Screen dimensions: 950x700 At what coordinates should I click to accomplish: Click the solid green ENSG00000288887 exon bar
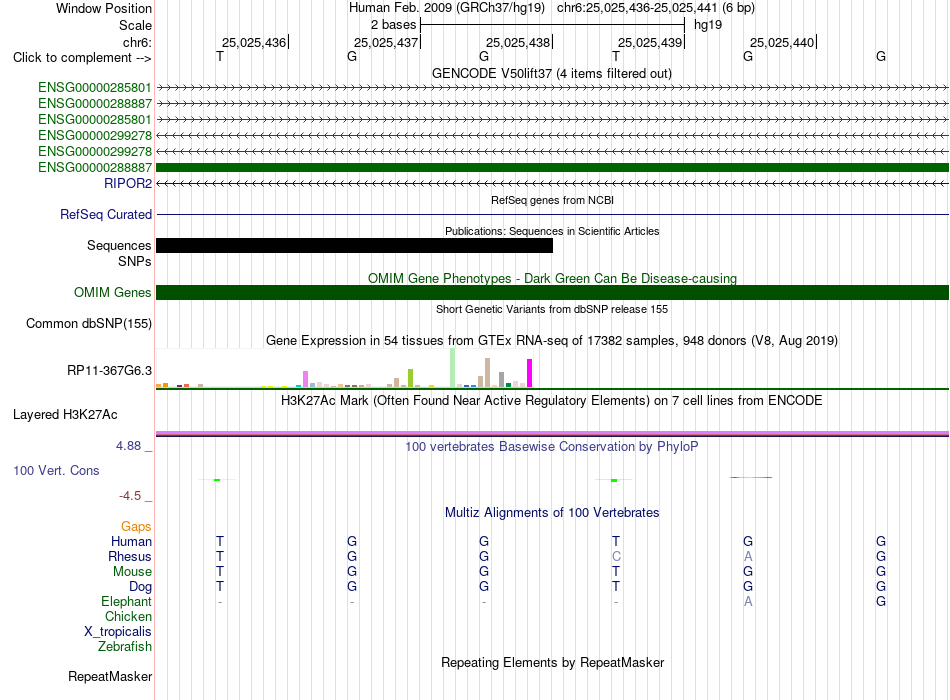pos(552,167)
